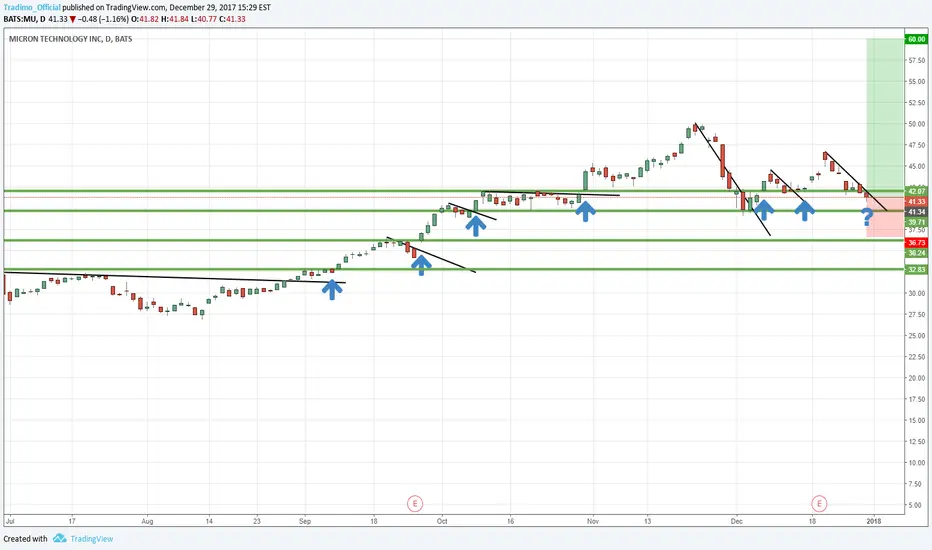Click the 'Jul' date axis label
This screenshot has height=550, width=932.
pos(10,521)
